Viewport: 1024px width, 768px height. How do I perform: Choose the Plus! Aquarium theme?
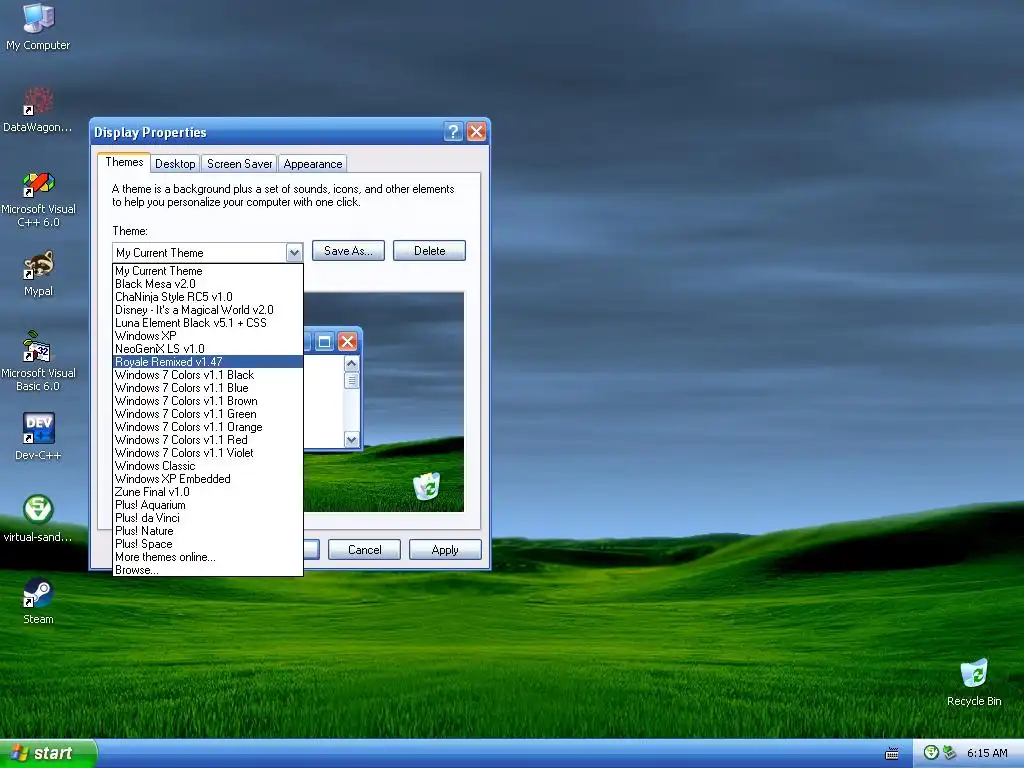coord(208,505)
